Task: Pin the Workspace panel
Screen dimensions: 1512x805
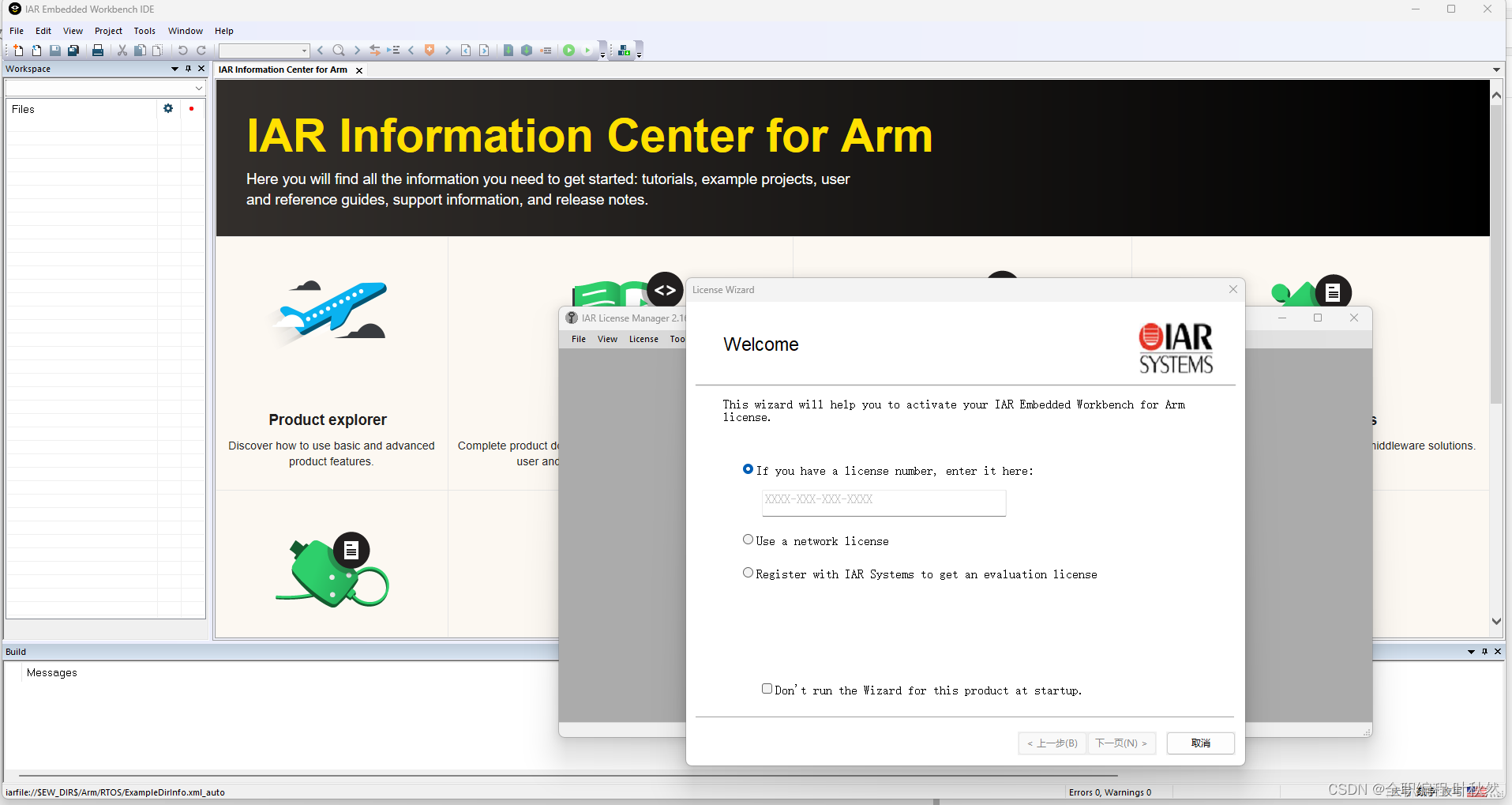Action: tap(188, 69)
